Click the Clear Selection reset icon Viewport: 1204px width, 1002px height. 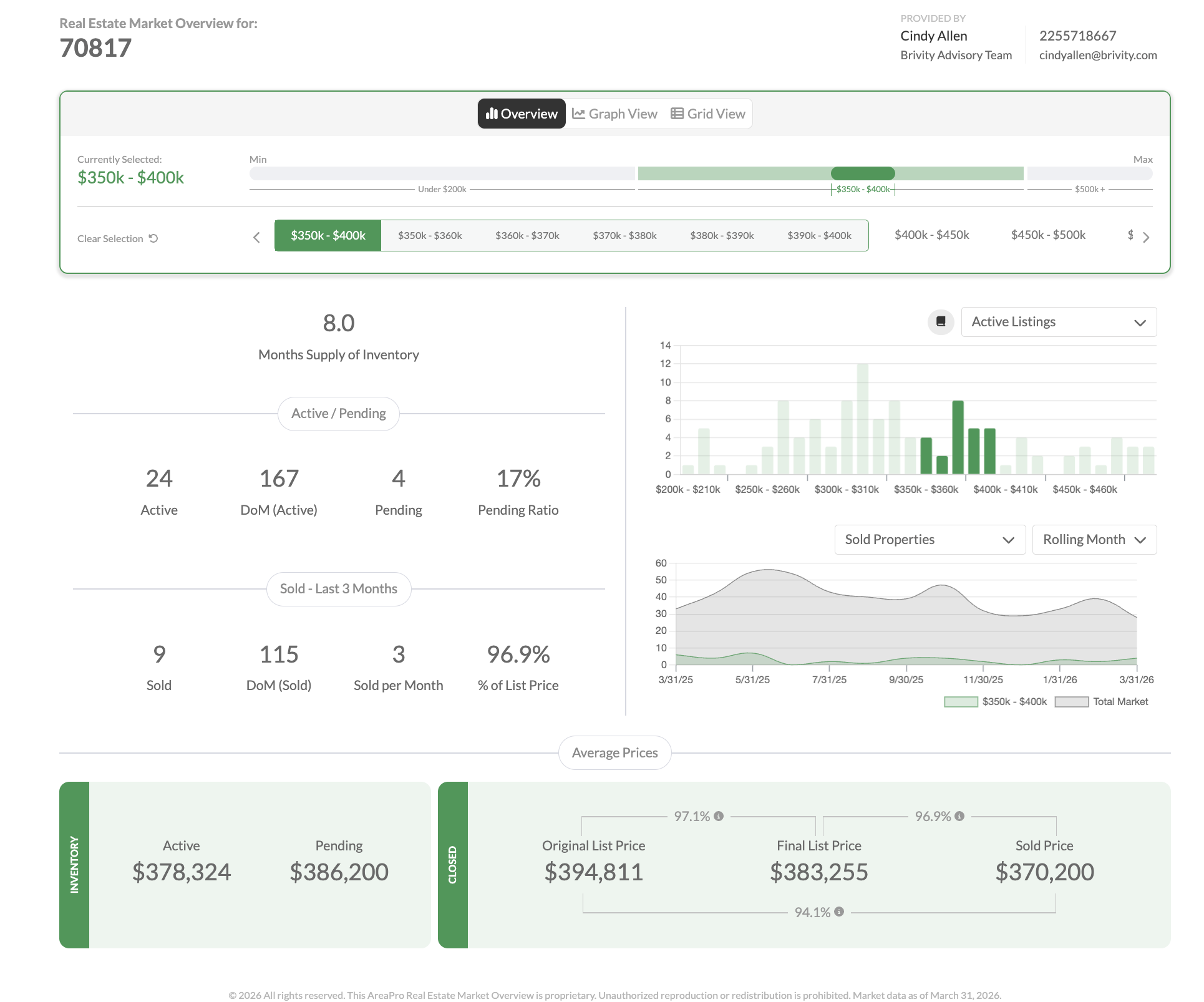coord(153,238)
